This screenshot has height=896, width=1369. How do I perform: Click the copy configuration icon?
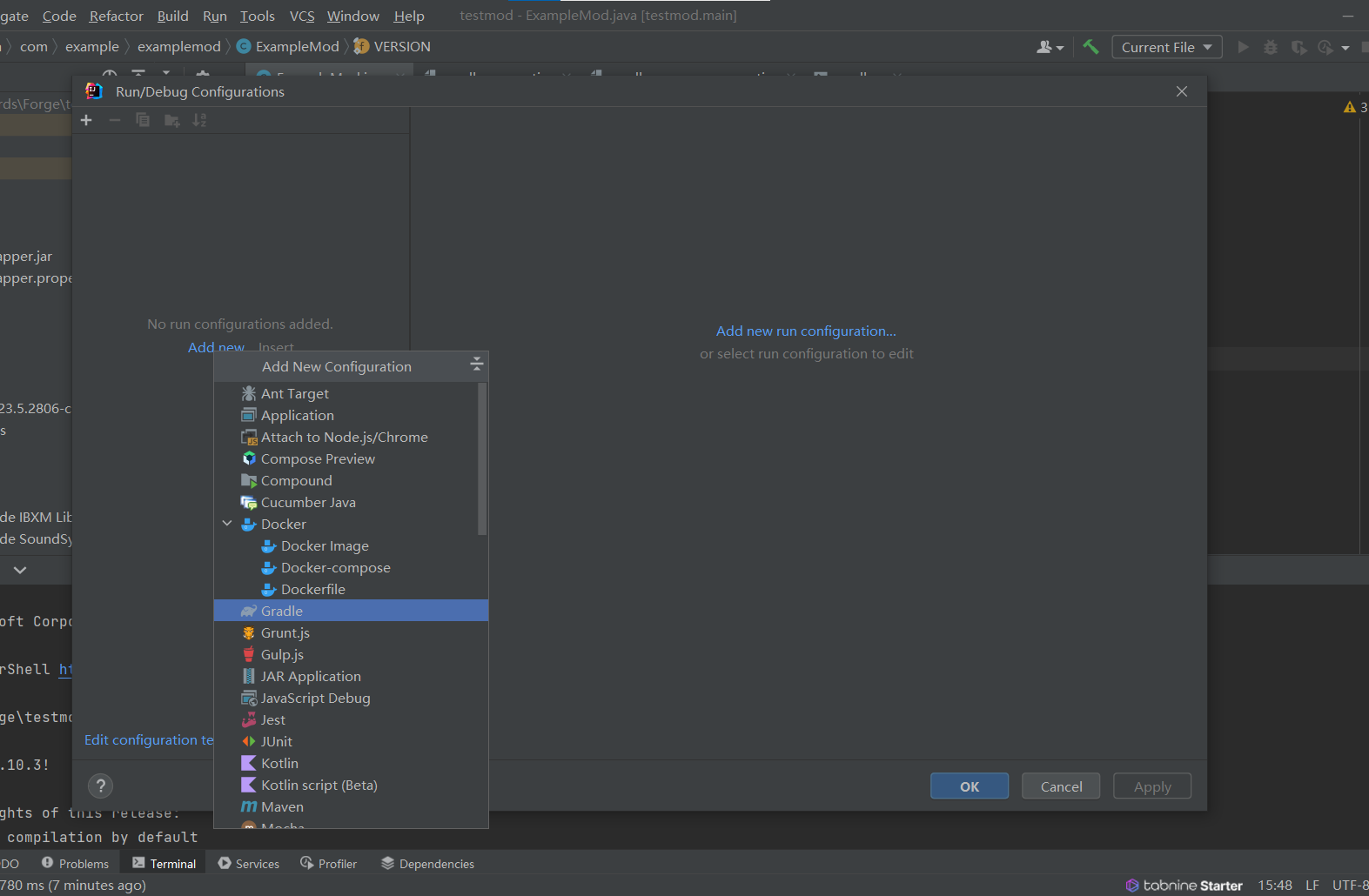click(x=143, y=120)
